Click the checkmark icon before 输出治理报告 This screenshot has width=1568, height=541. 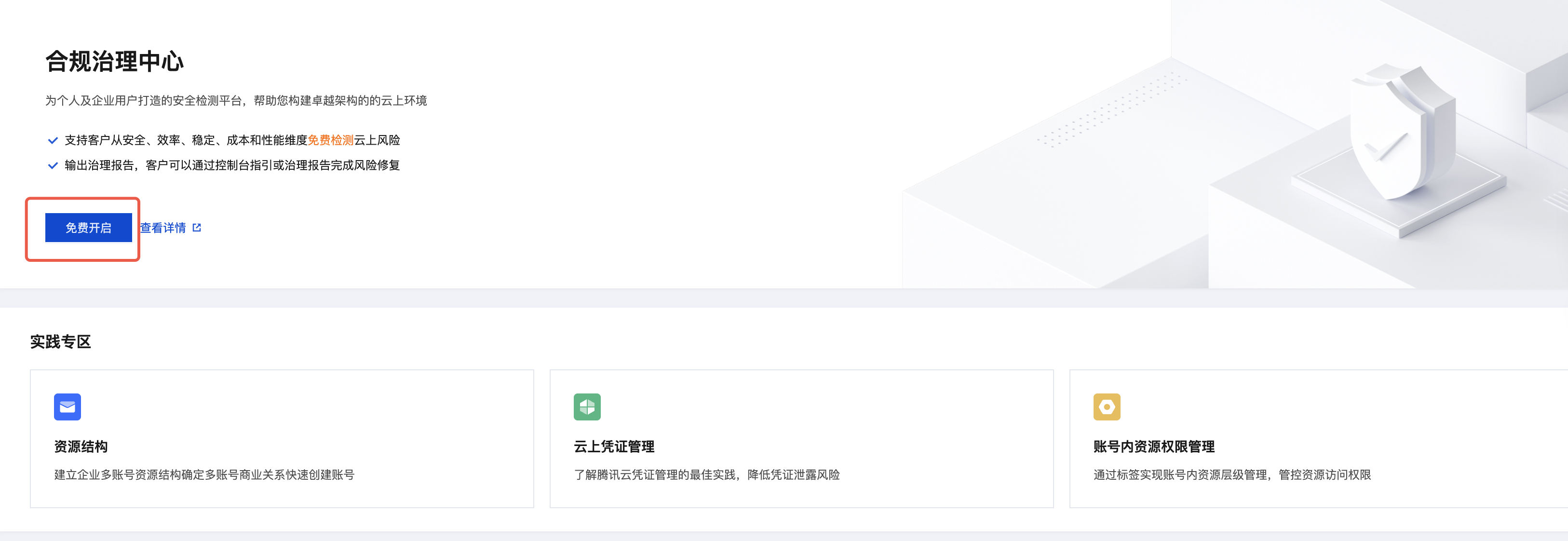coord(53,165)
